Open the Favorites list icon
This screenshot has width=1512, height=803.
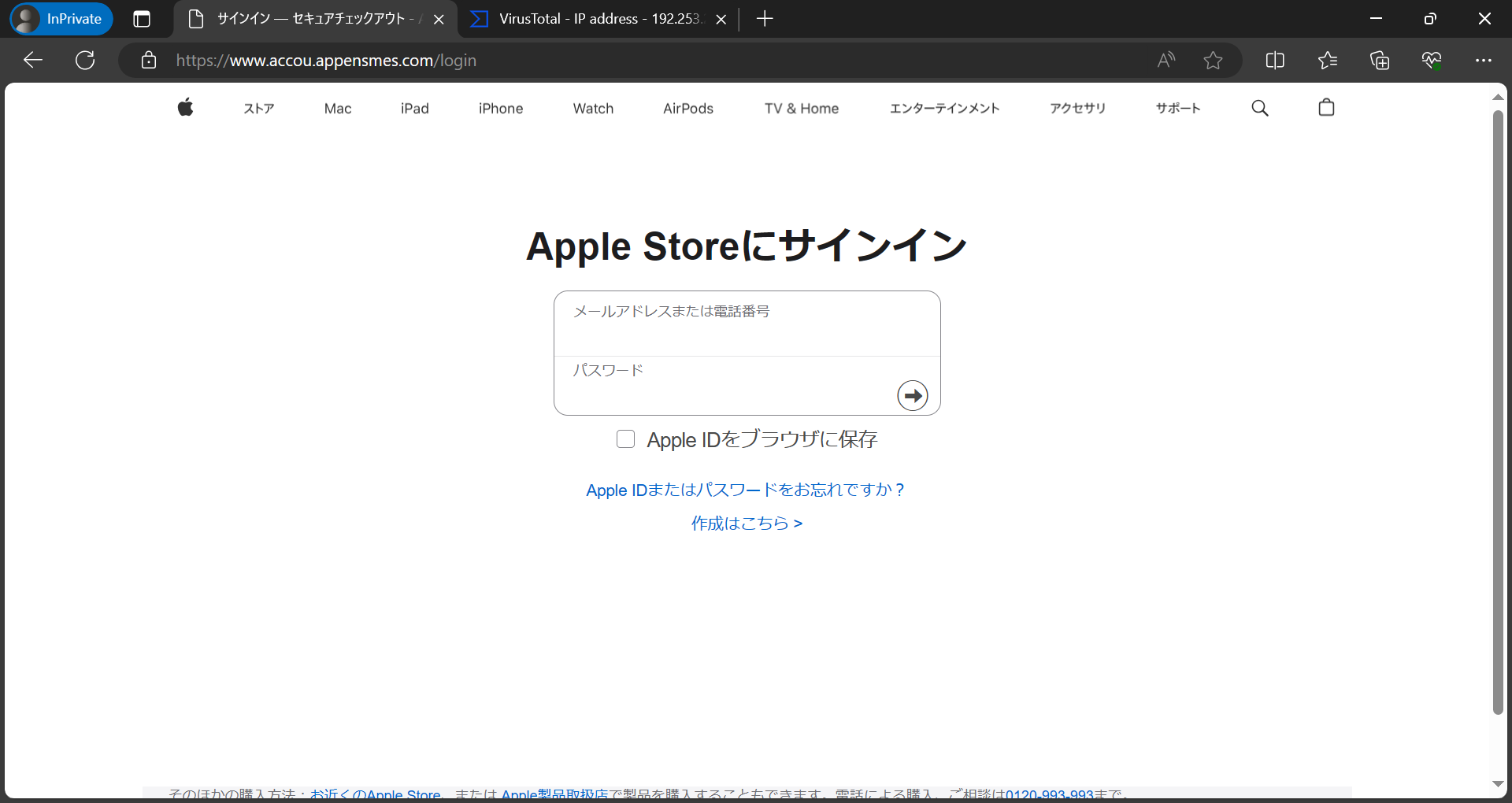[x=1327, y=61]
